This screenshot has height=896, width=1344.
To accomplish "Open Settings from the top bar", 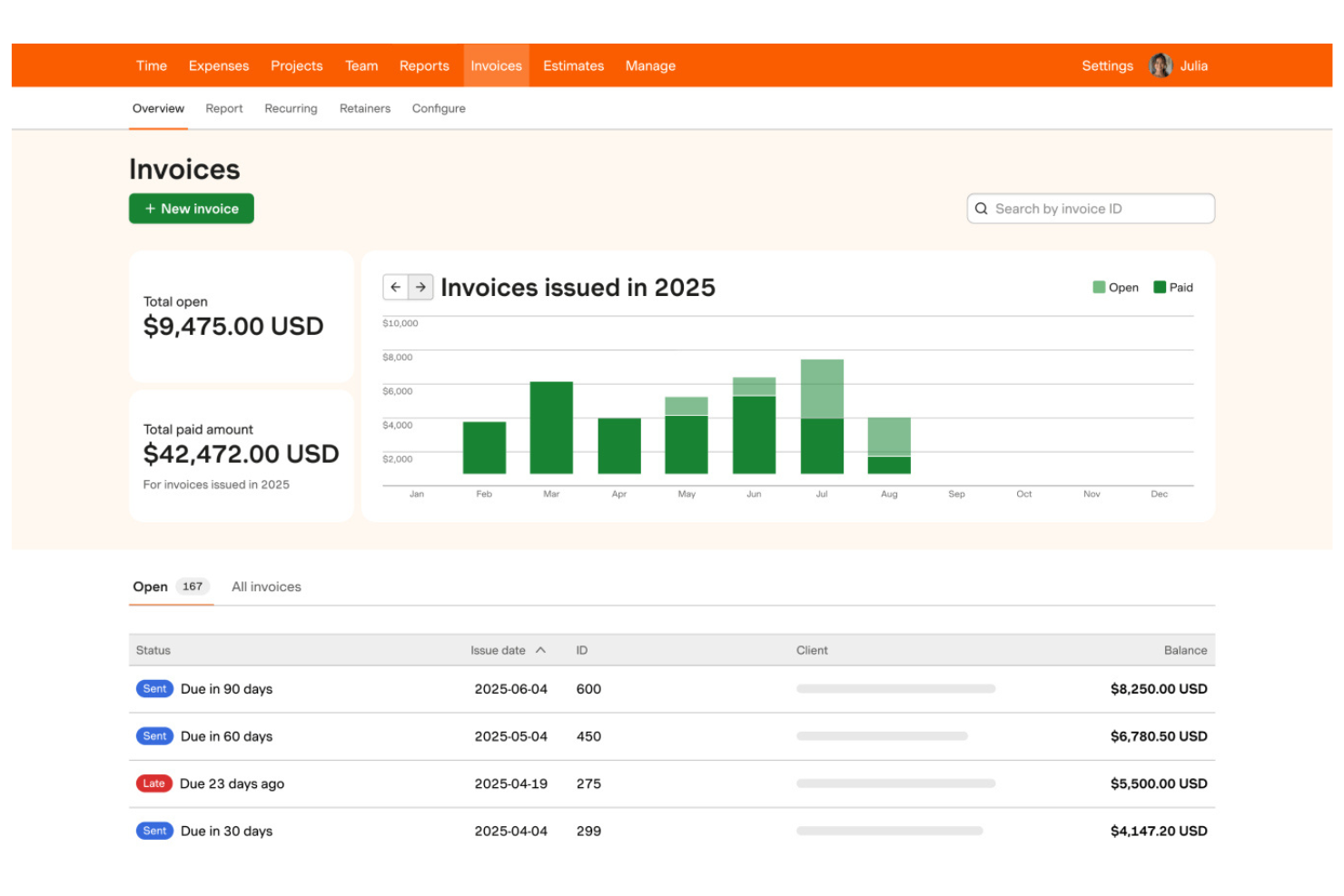I will (x=1107, y=64).
